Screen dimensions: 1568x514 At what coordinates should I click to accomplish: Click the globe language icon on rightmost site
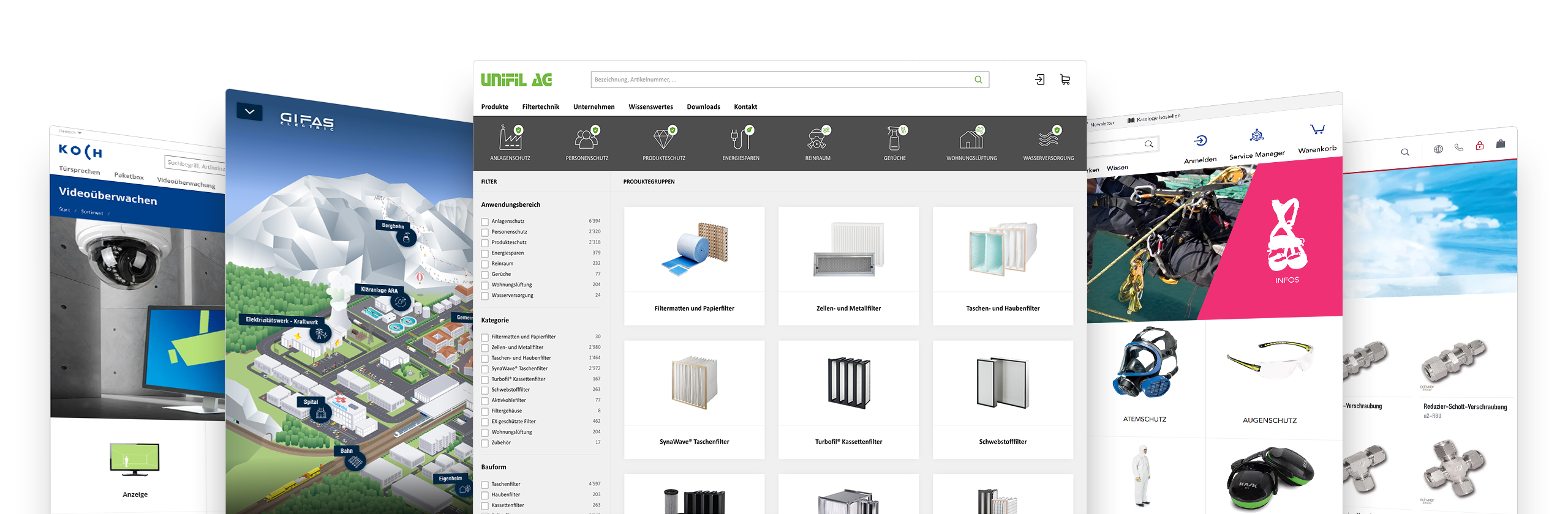pyautogui.click(x=1438, y=149)
